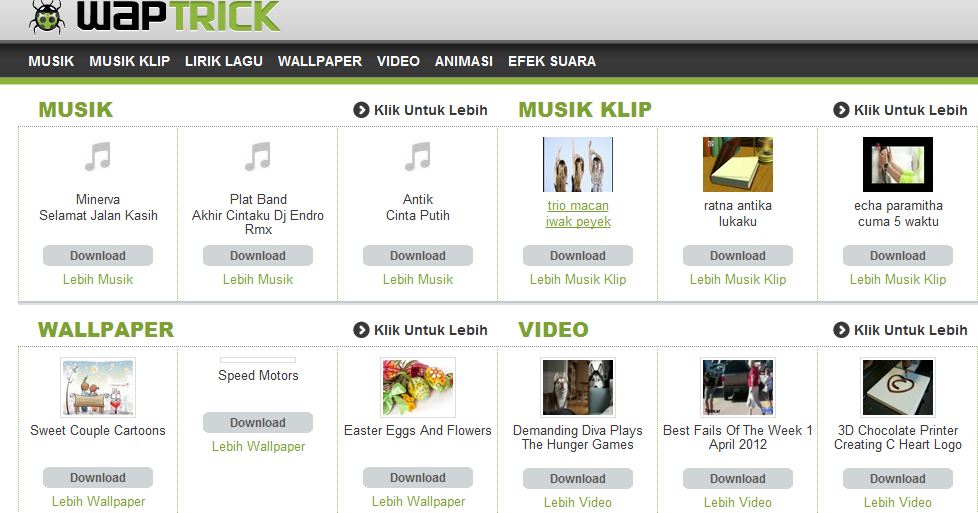
Task: Click arrow icon beside MUSIK KLIP Klik Untuk Lebih
Action: pos(841,110)
